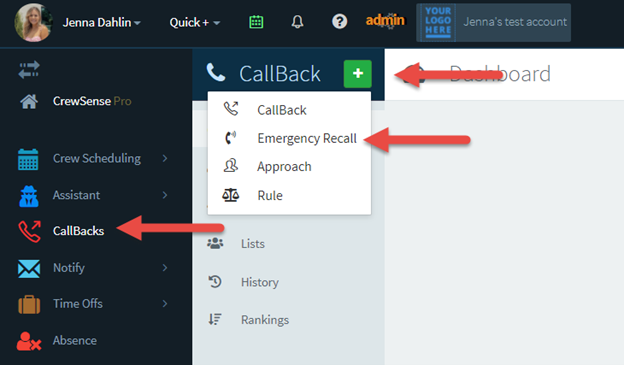This screenshot has height=365, width=624.
Task: Click the Notify envelope icon
Action: [29, 269]
